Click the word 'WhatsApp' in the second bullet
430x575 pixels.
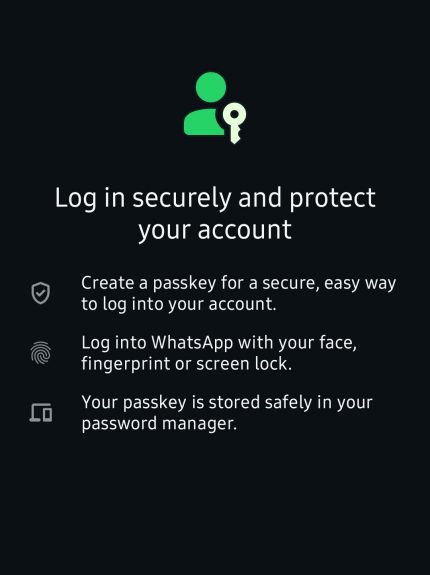point(192,343)
